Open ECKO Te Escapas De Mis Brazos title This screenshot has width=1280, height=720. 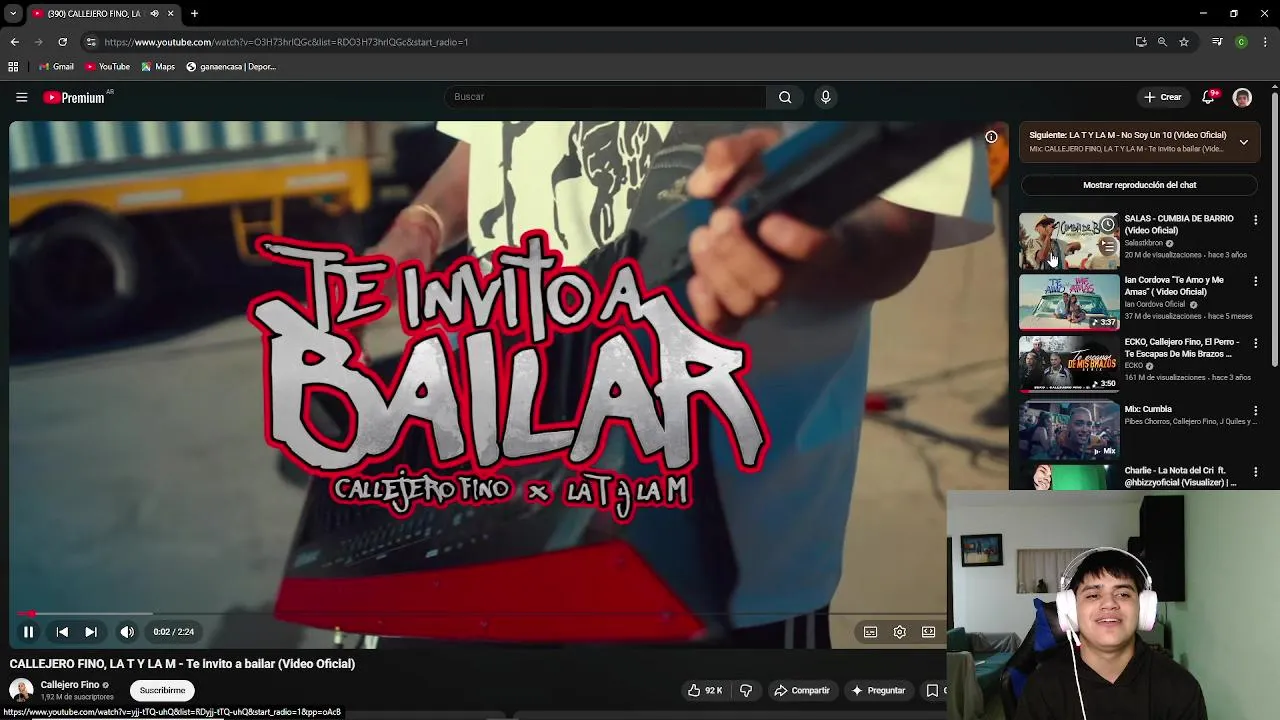(x=1182, y=348)
